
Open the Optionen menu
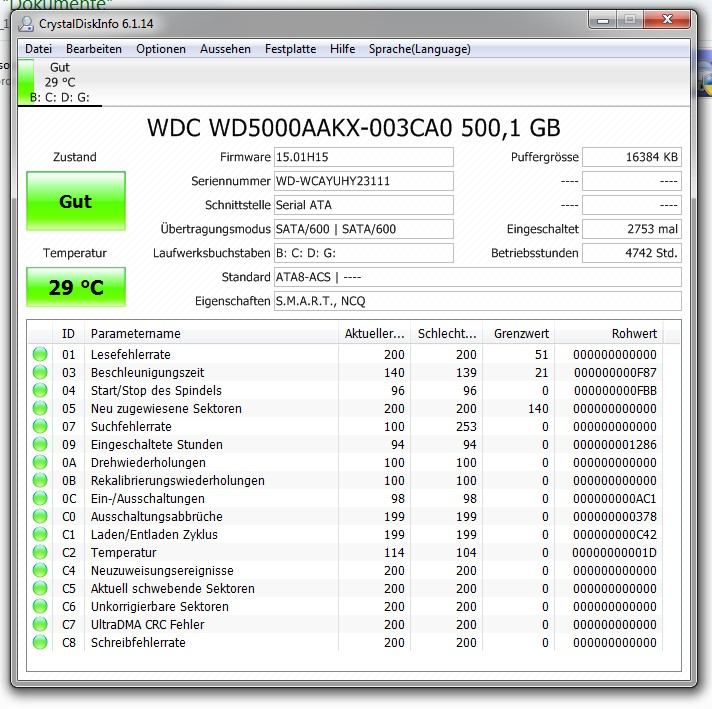point(161,49)
